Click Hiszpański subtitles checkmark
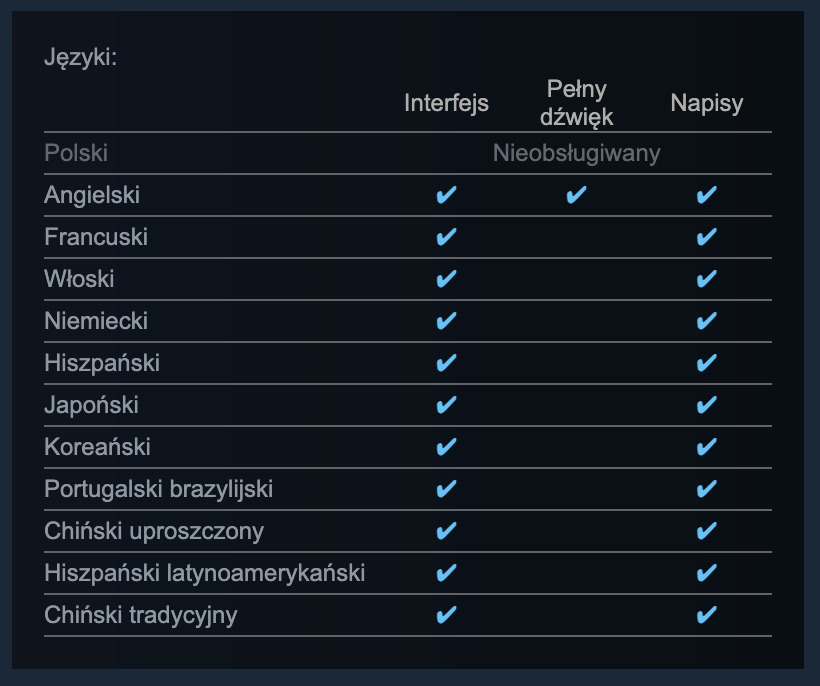Screen dimensions: 820x686 coord(706,363)
